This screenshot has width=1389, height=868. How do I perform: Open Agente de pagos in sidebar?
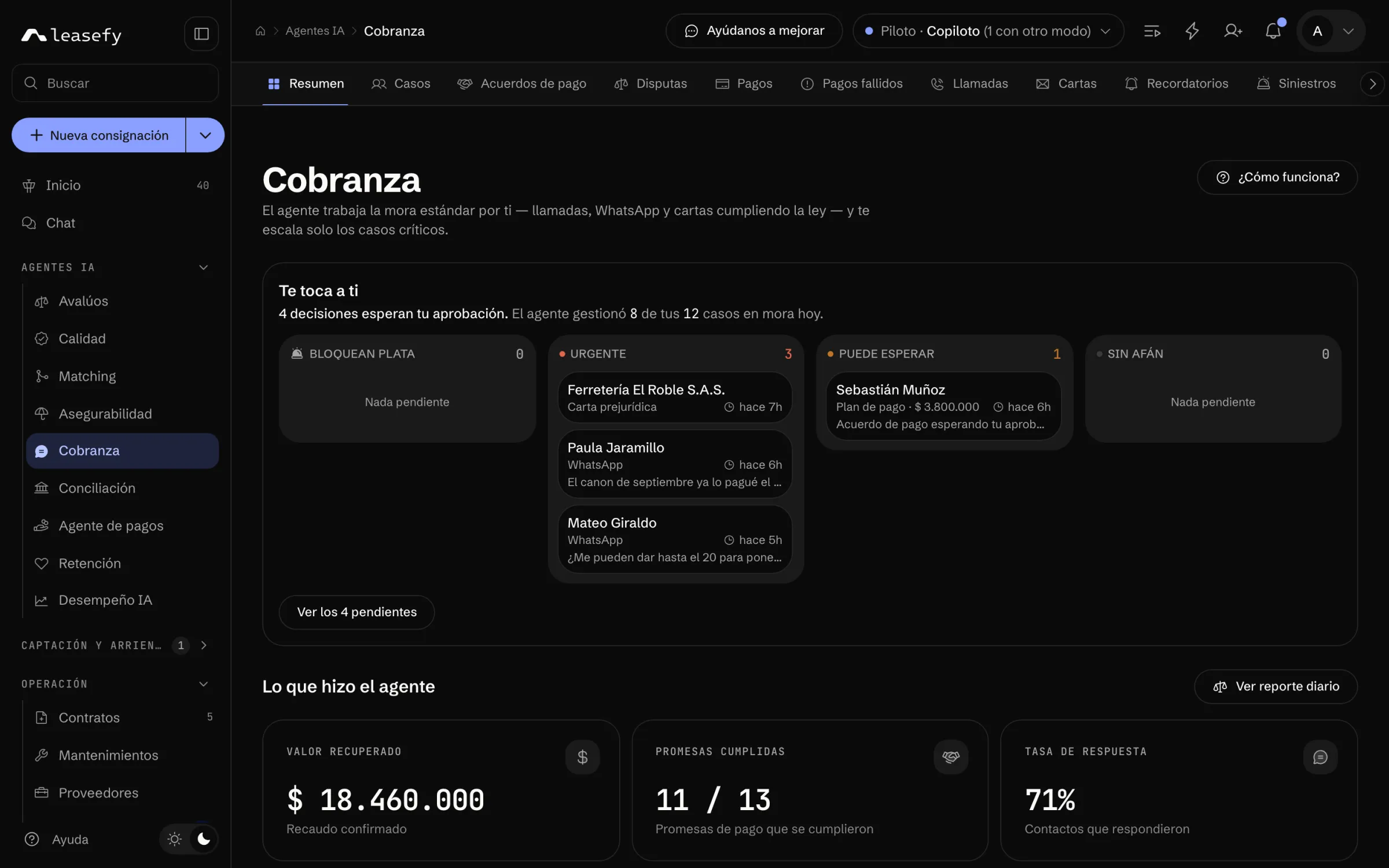123,525
